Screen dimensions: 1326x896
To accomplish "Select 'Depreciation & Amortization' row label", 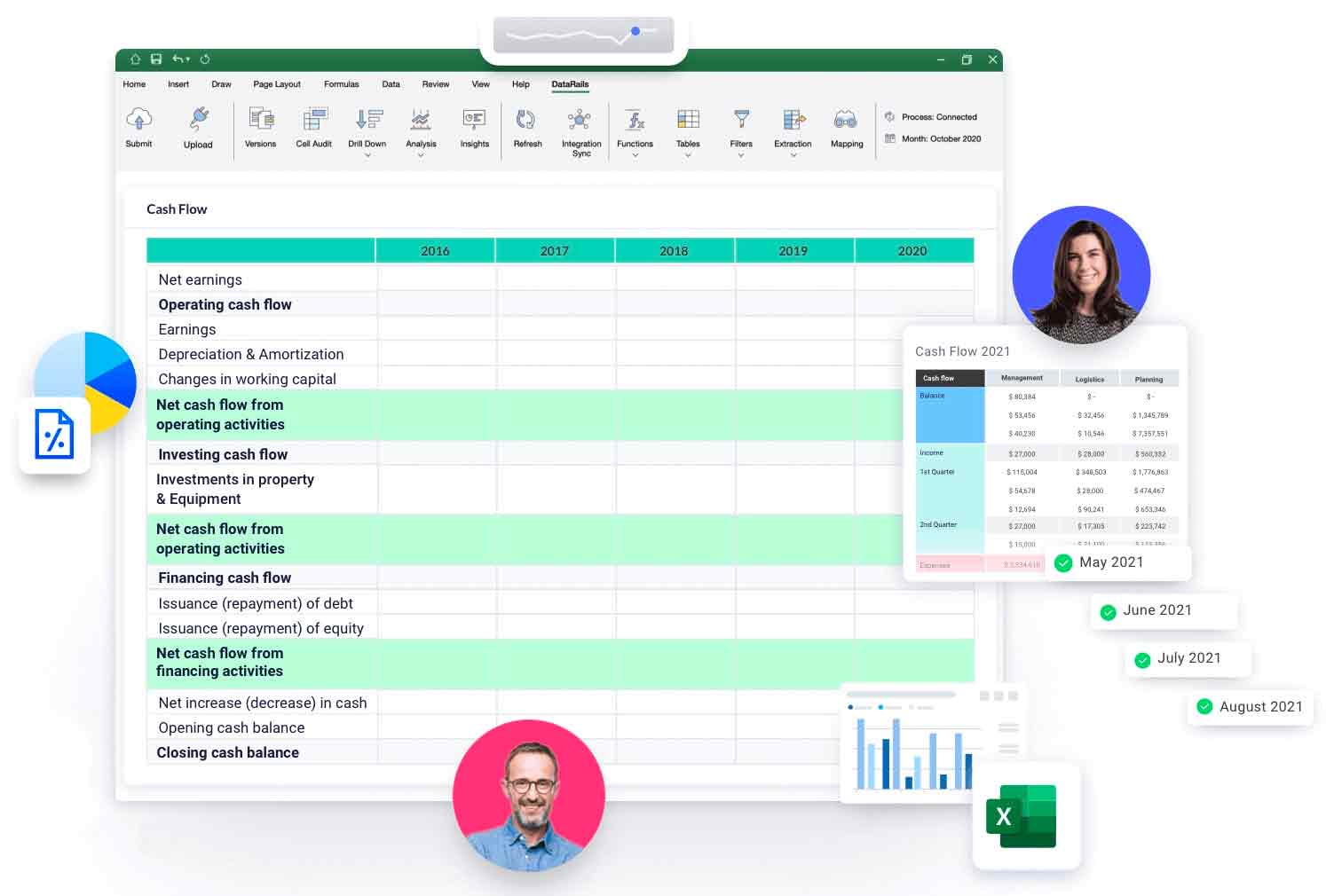I will pos(251,354).
